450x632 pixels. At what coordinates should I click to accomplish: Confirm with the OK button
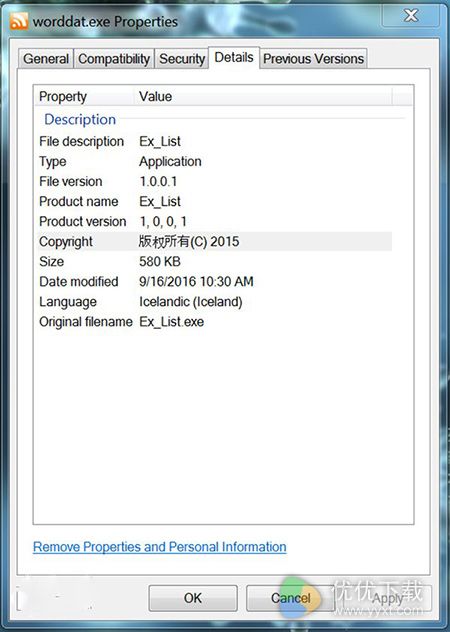click(x=193, y=598)
